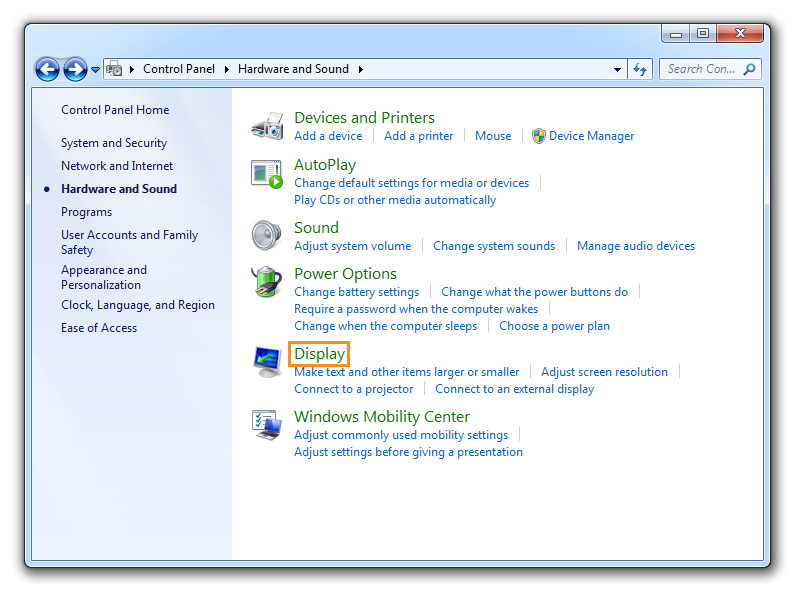Click Add a printer link
800x590 pixels.
pos(418,136)
